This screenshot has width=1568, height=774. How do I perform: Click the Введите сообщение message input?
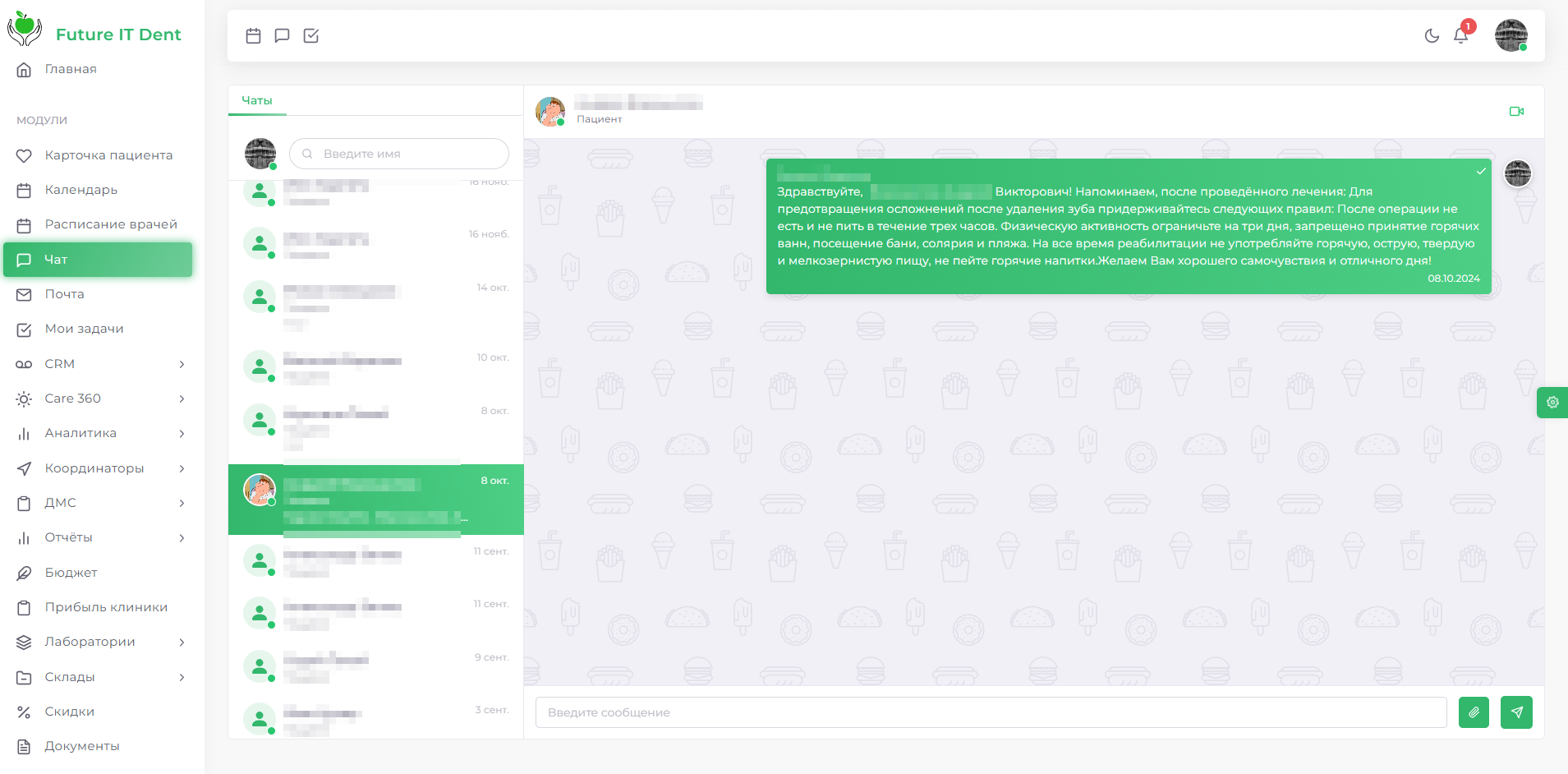pyautogui.click(x=990, y=712)
